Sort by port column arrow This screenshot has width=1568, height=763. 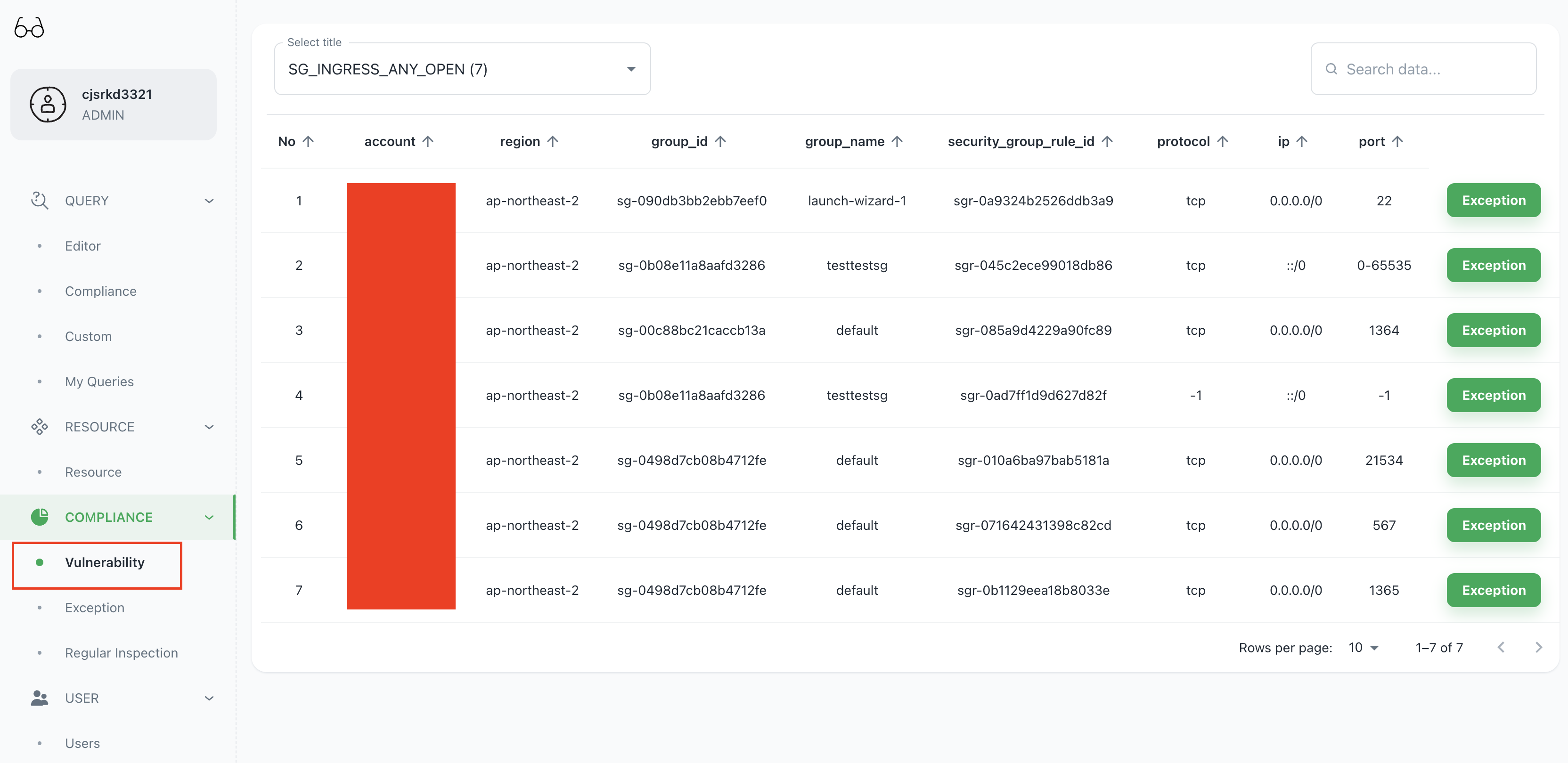point(1397,141)
